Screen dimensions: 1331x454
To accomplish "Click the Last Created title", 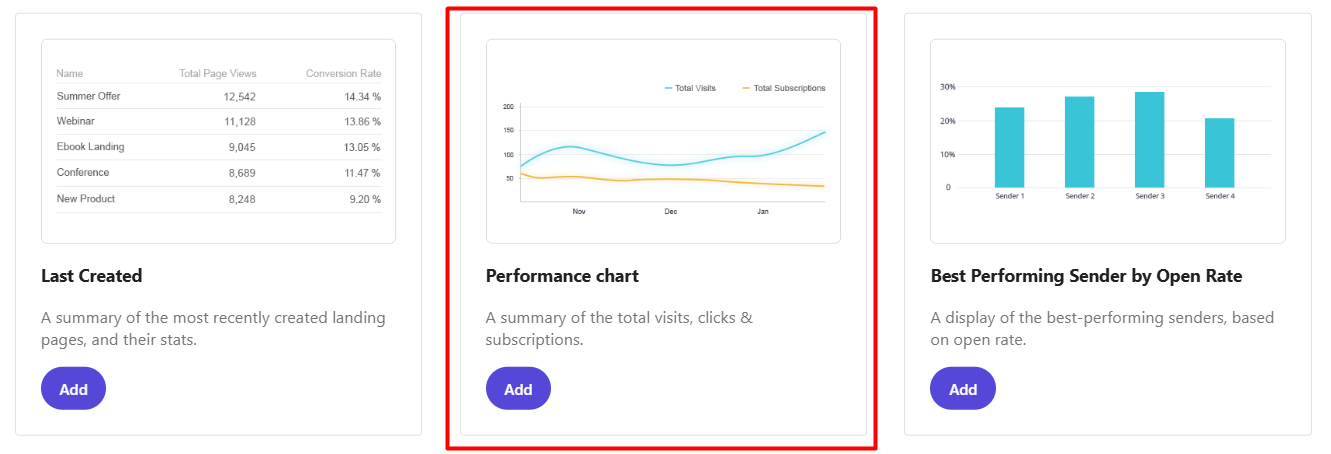I will pyautogui.click(x=92, y=276).
